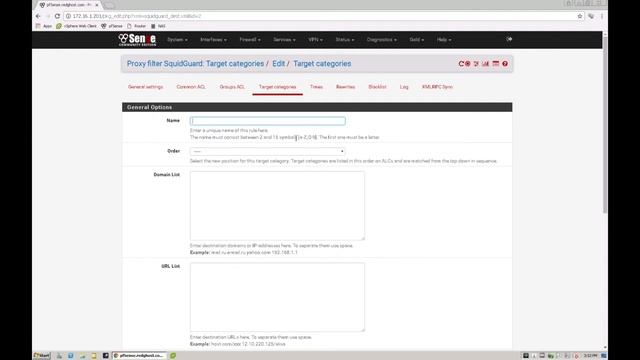The image size is (640, 360).
Task: Click into the Domain List textarea
Action: click(x=277, y=206)
